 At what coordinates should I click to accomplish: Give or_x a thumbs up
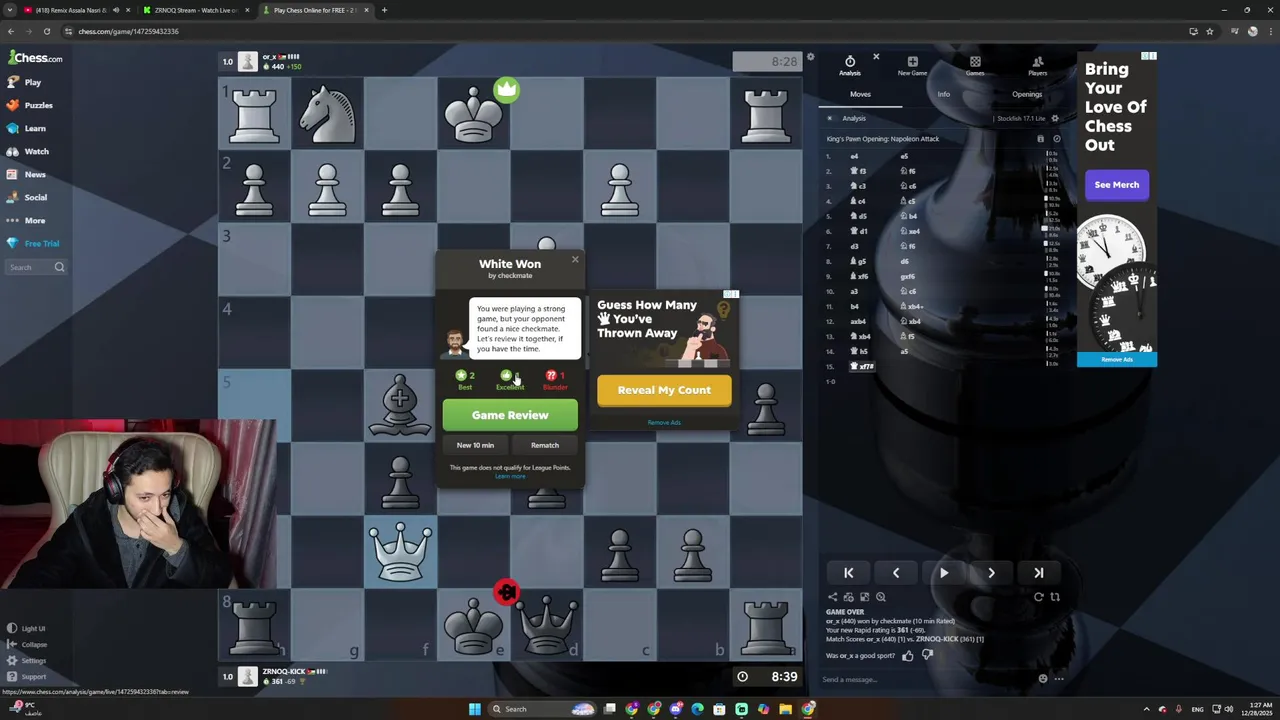tap(908, 656)
